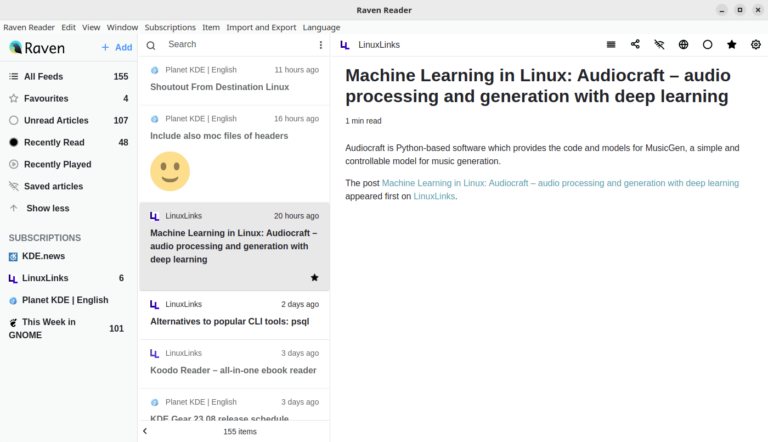The width and height of the screenshot is (768, 442).
Task: Open Raven Reader menu
Action: tap(29, 27)
